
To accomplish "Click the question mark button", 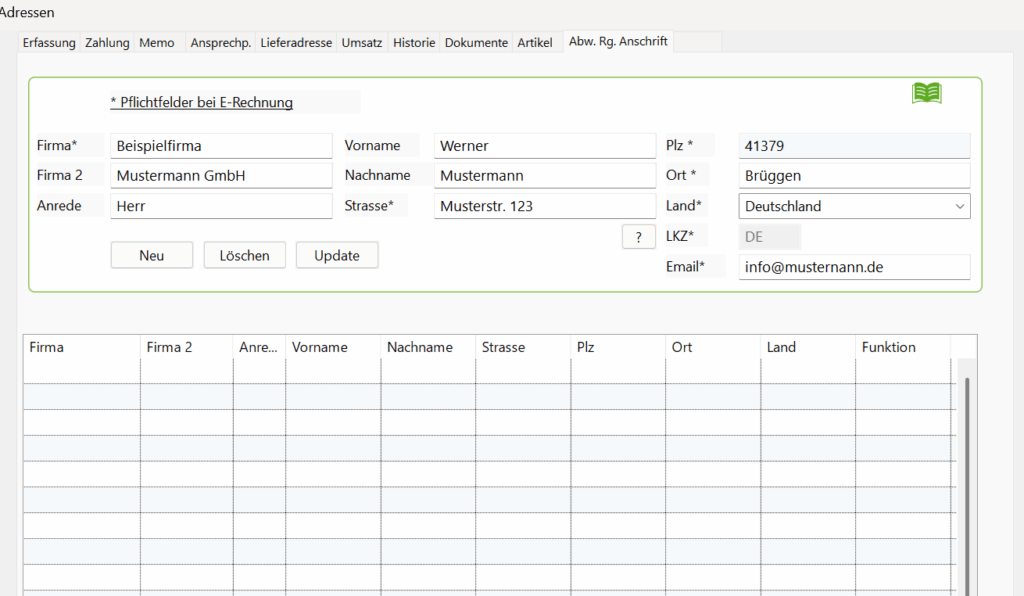I will tap(638, 237).
